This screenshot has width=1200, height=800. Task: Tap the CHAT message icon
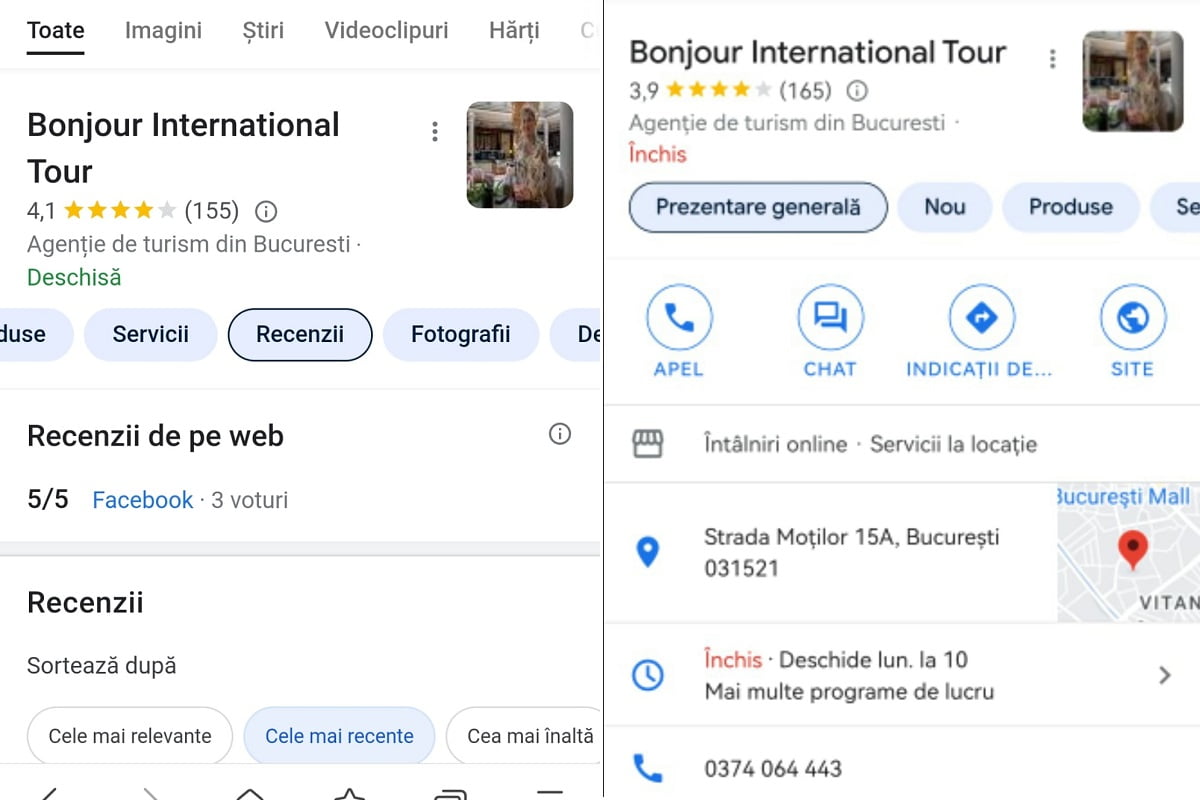(x=830, y=318)
